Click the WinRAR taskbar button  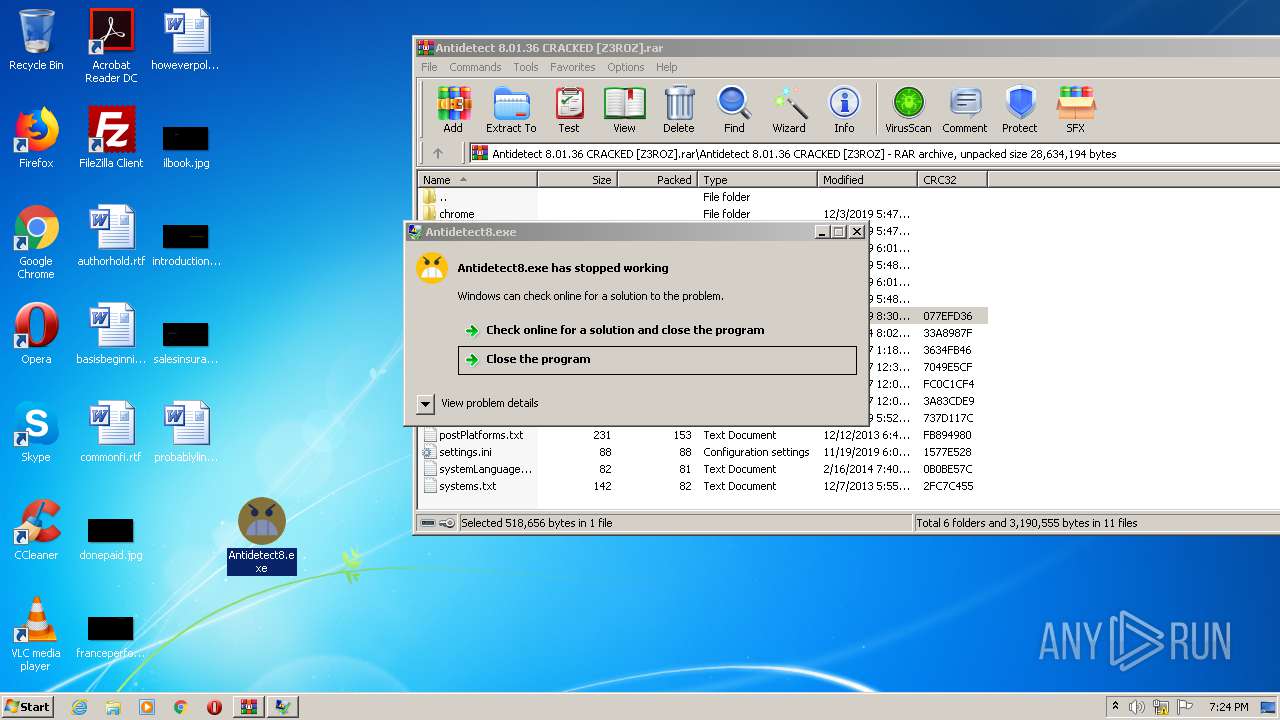pyautogui.click(x=249, y=707)
